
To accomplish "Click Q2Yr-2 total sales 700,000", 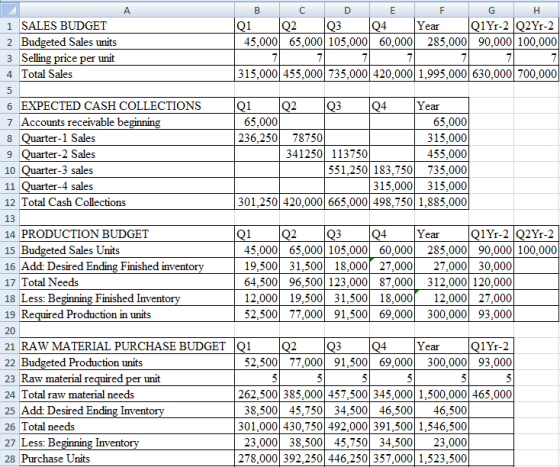I will point(536,74).
